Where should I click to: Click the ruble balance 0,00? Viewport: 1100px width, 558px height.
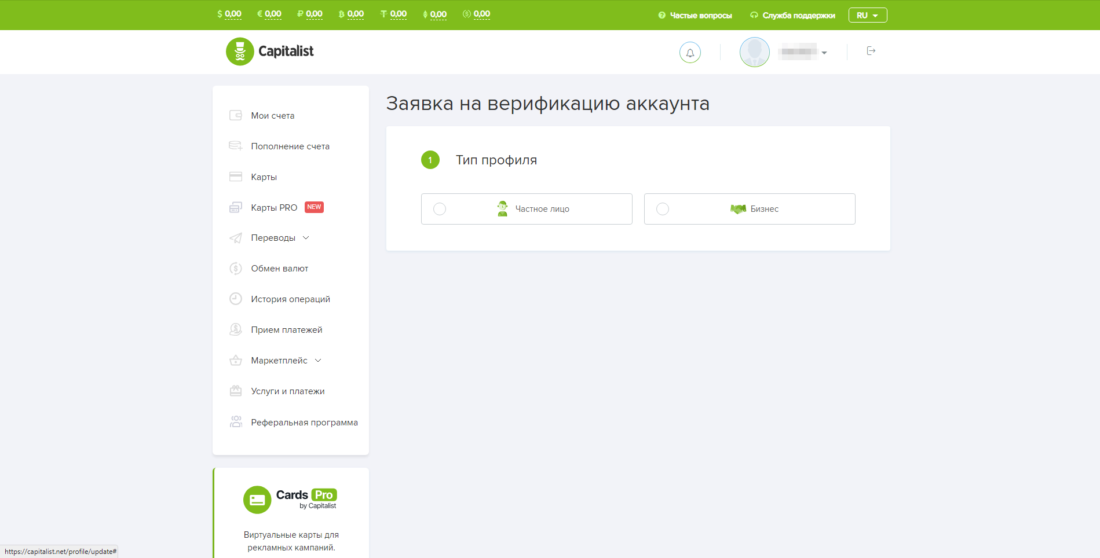pyautogui.click(x=314, y=14)
